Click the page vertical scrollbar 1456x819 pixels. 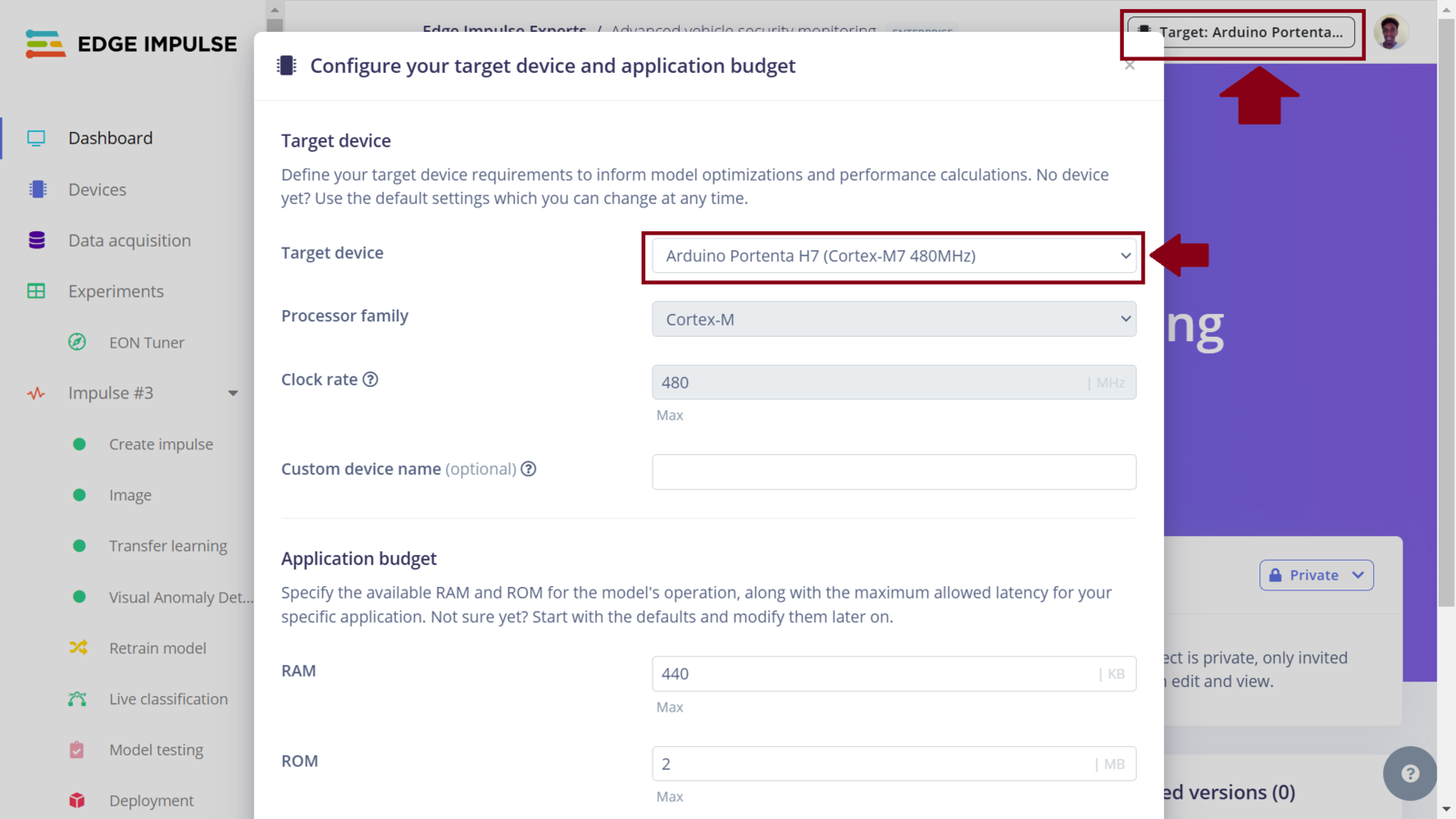point(1446,312)
